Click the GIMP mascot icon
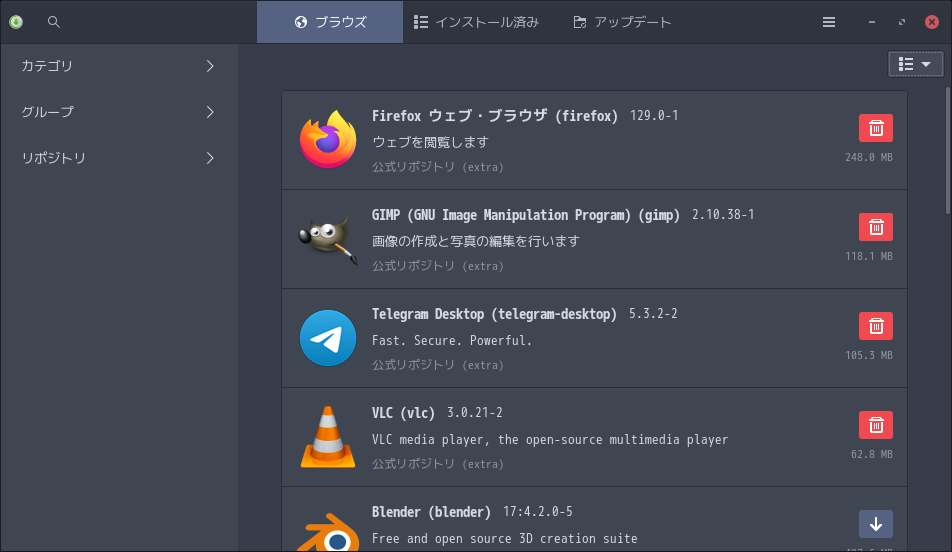The width and height of the screenshot is (952, 552). pyautogui.click(x=328, y=239)
